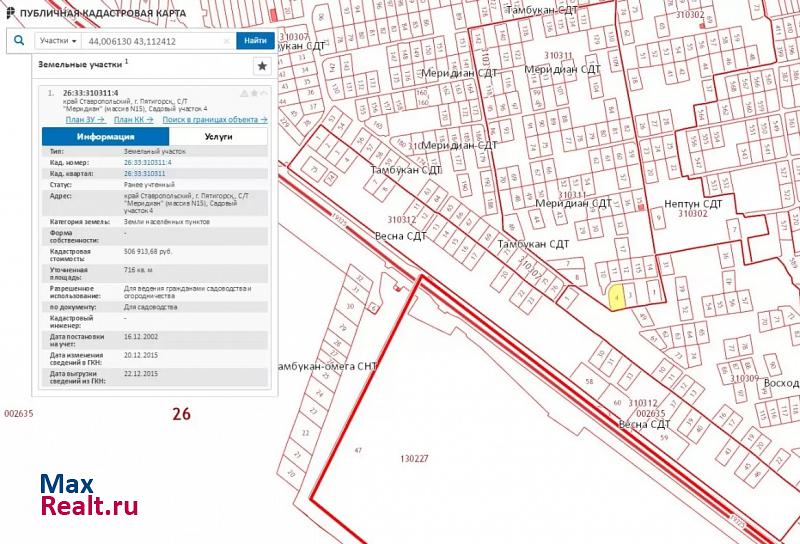Open cadastral quarter link 26:33:310311

tap(144, 173)
